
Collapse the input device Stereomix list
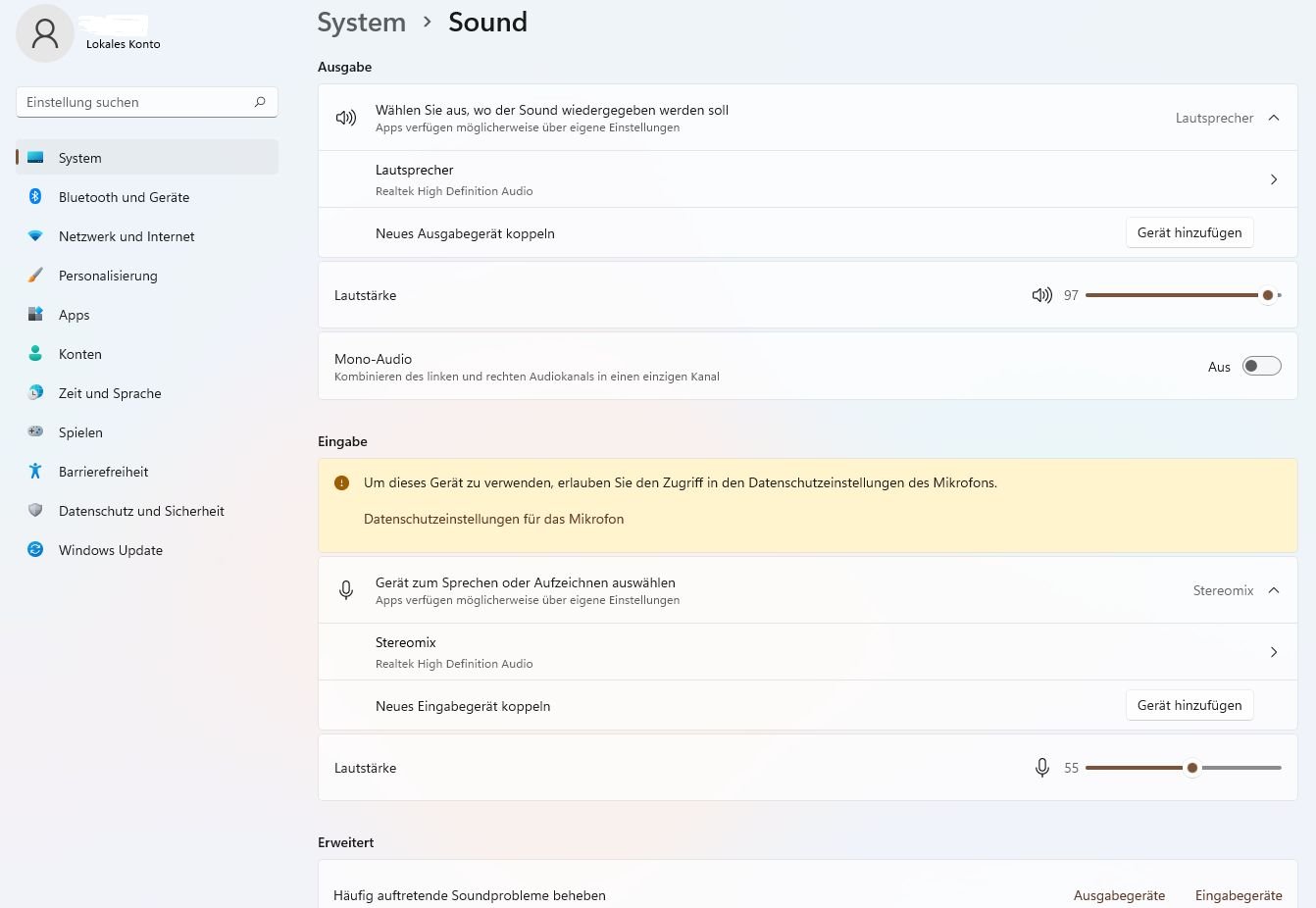(1274, 590)
